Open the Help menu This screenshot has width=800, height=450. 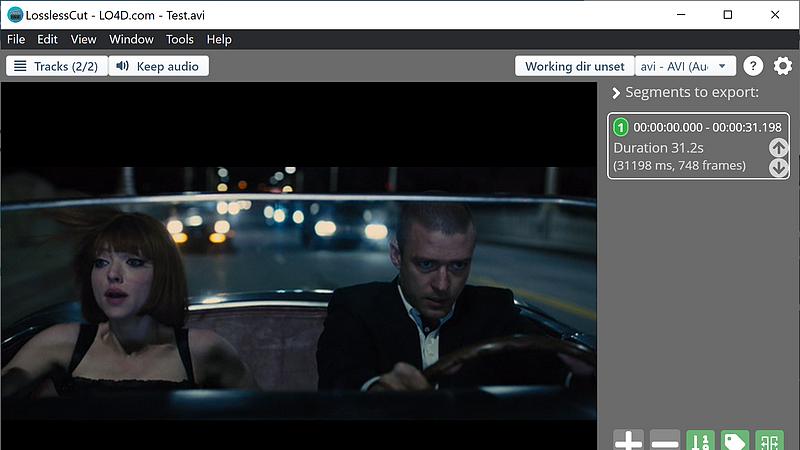click(x=219, y=39)
